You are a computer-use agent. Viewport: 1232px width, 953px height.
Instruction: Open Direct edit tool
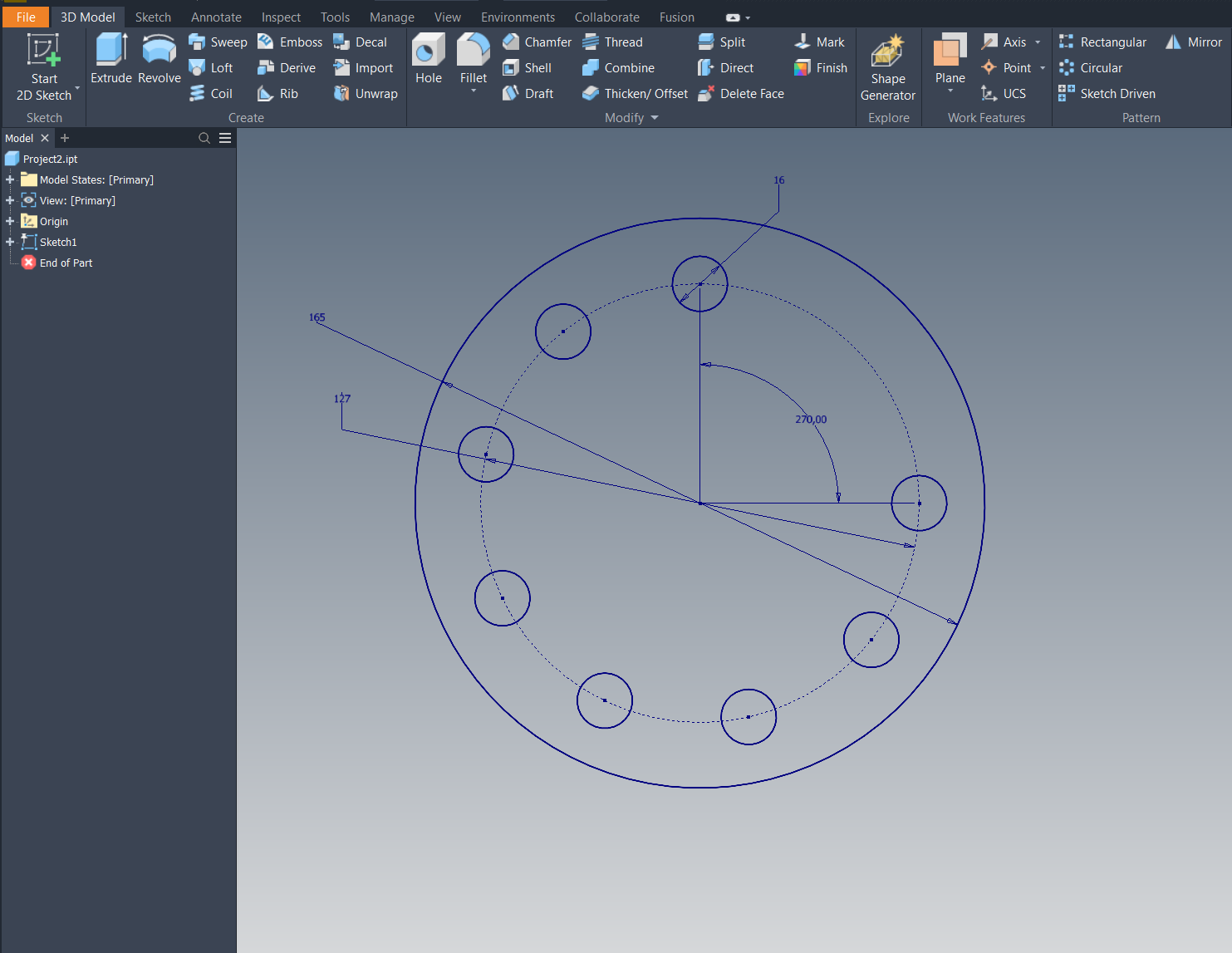pyautogui.click(x=725, y=68)
